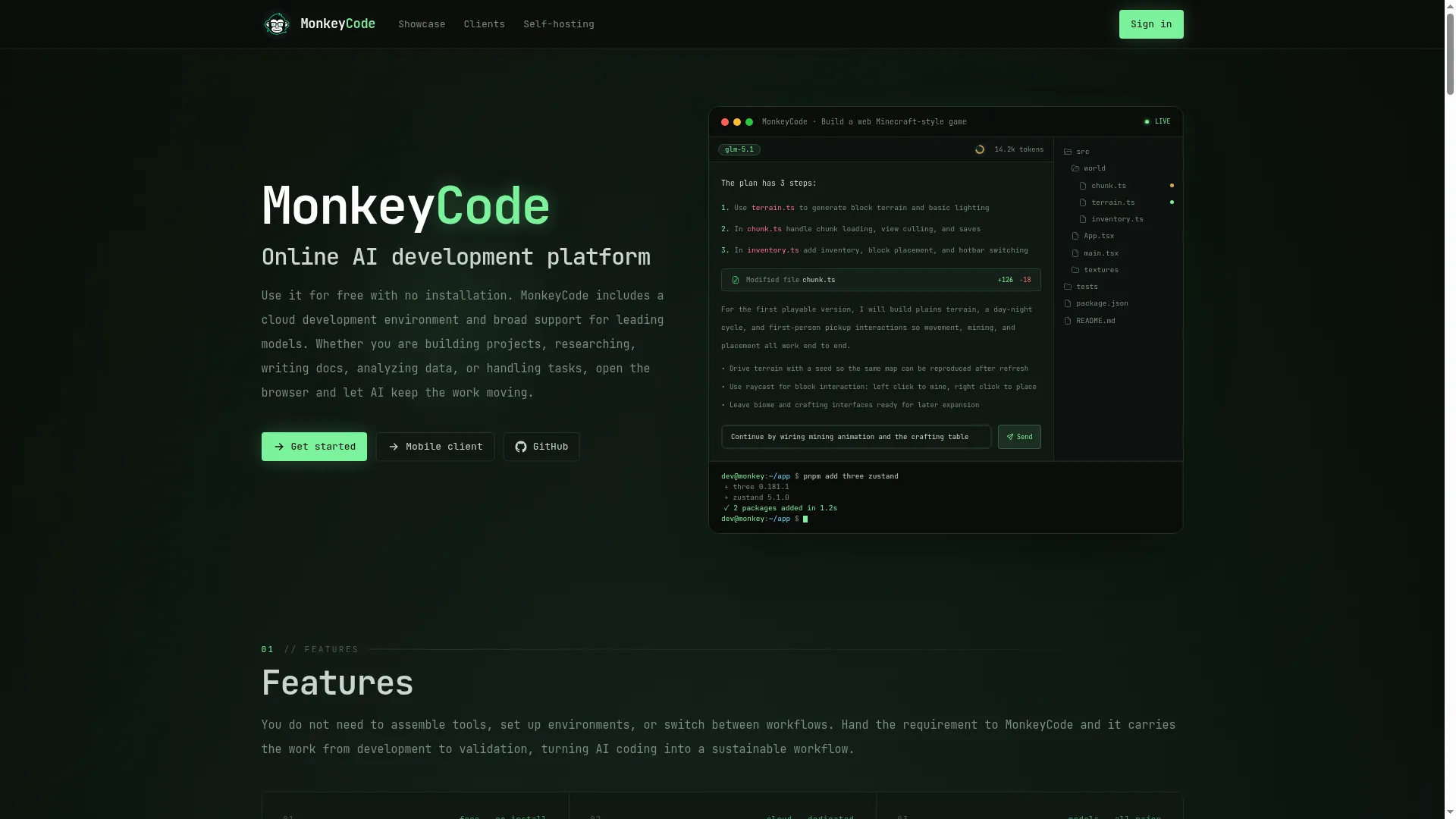Click the green dot beside terrain.ts
Viewport: 1456px width, 819px height.
[x=1172, y=202]
